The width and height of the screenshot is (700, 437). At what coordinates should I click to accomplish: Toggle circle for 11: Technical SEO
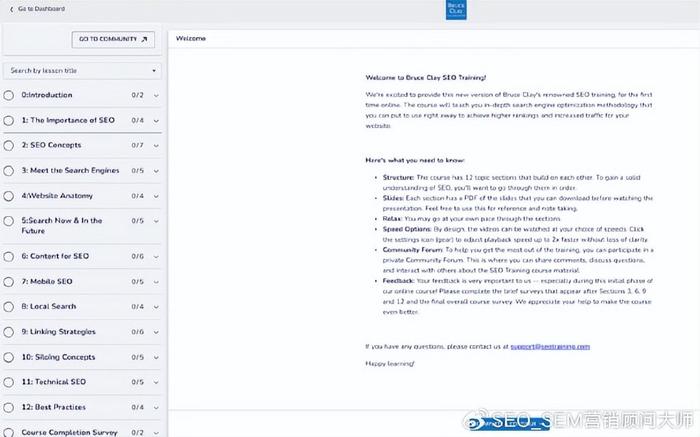pyautogui.click(x=8, y=382)
